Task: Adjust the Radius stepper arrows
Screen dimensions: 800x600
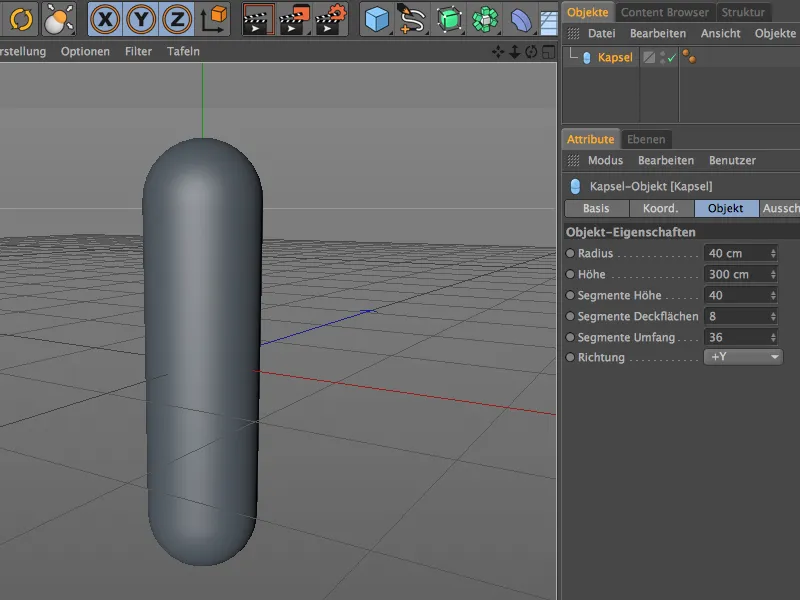Action: click(x=773, y=253)
